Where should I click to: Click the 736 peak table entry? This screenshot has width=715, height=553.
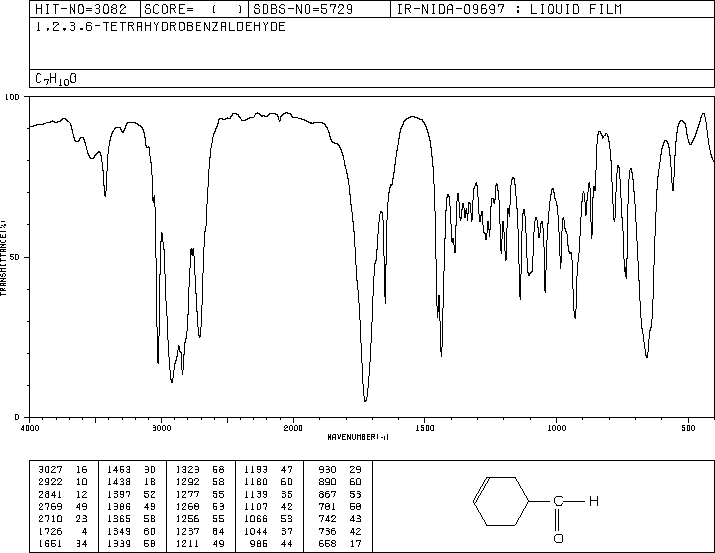click(x=327, y=532)
